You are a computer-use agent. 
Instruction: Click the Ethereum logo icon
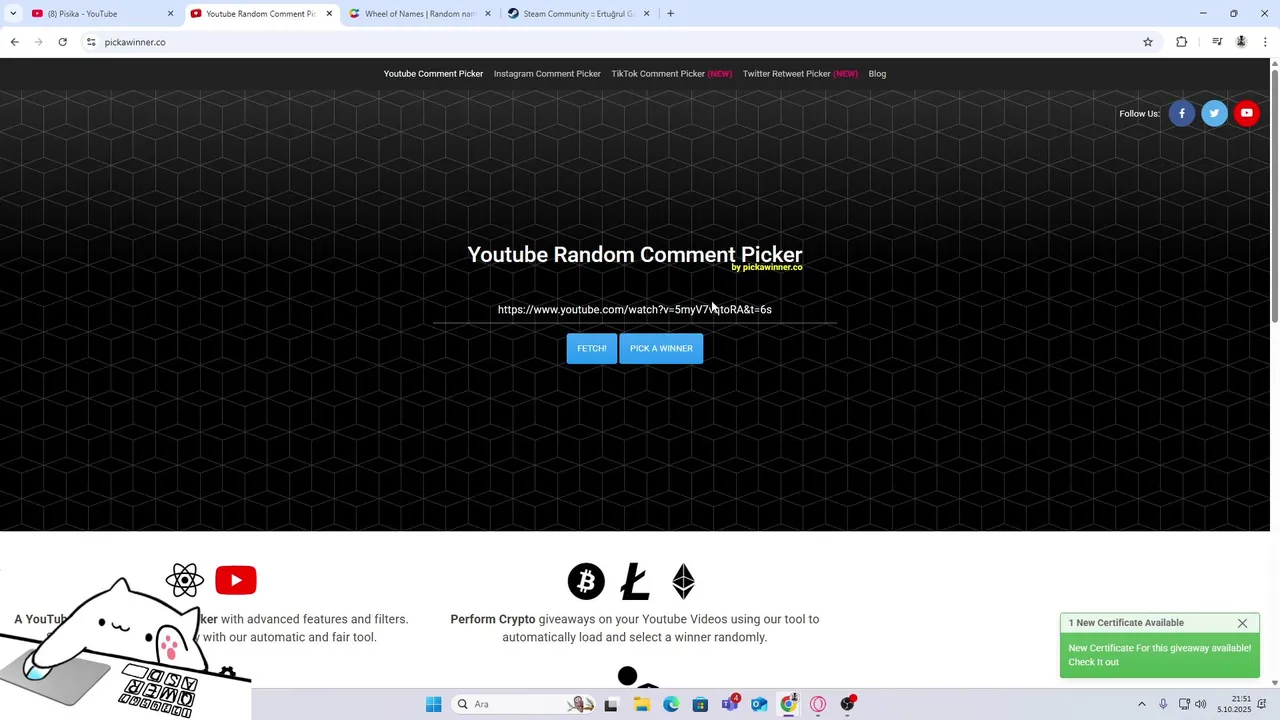tap(683, 581)
